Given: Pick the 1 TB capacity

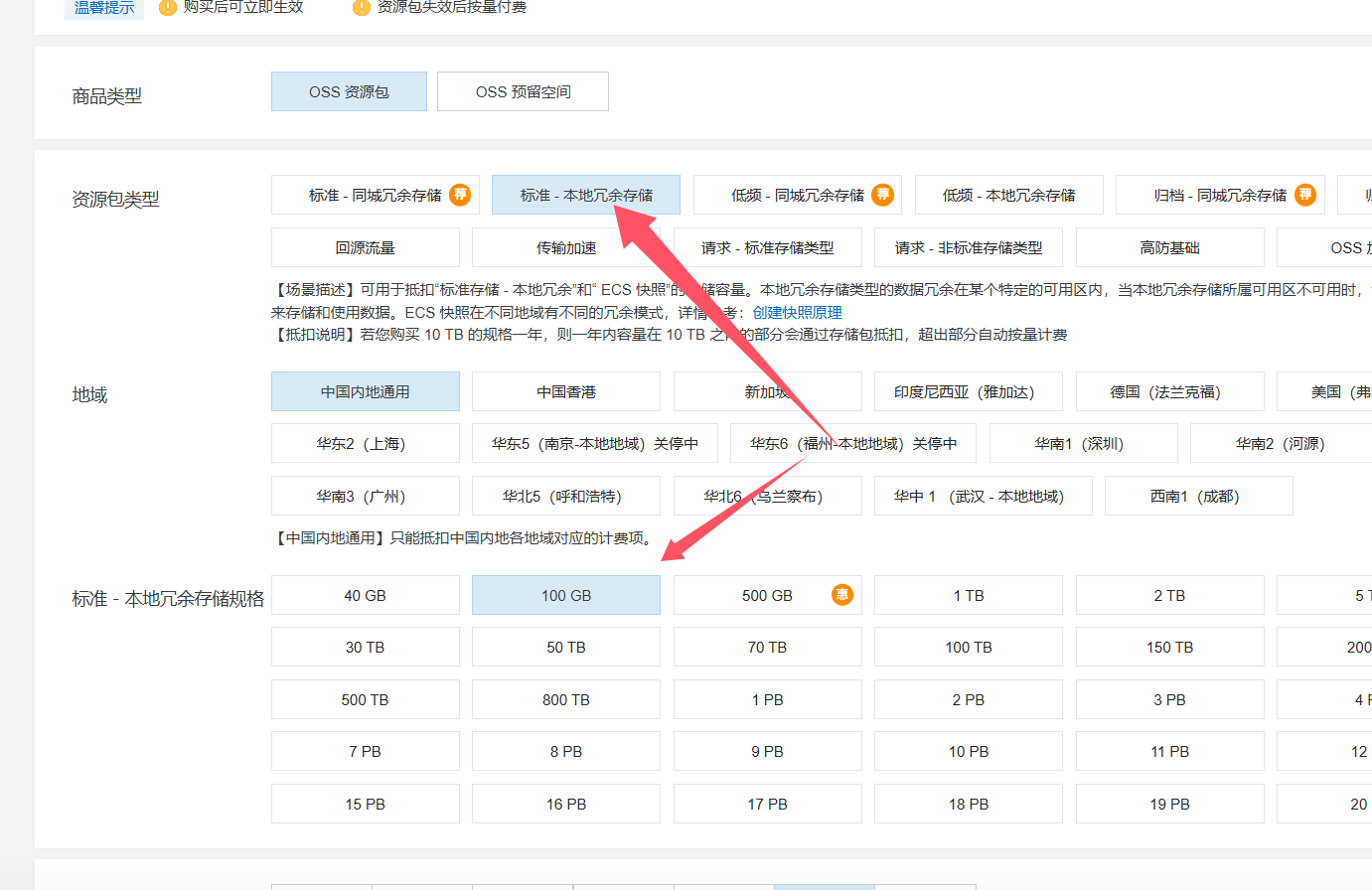Looking at the screenshot, I should 969,595.
